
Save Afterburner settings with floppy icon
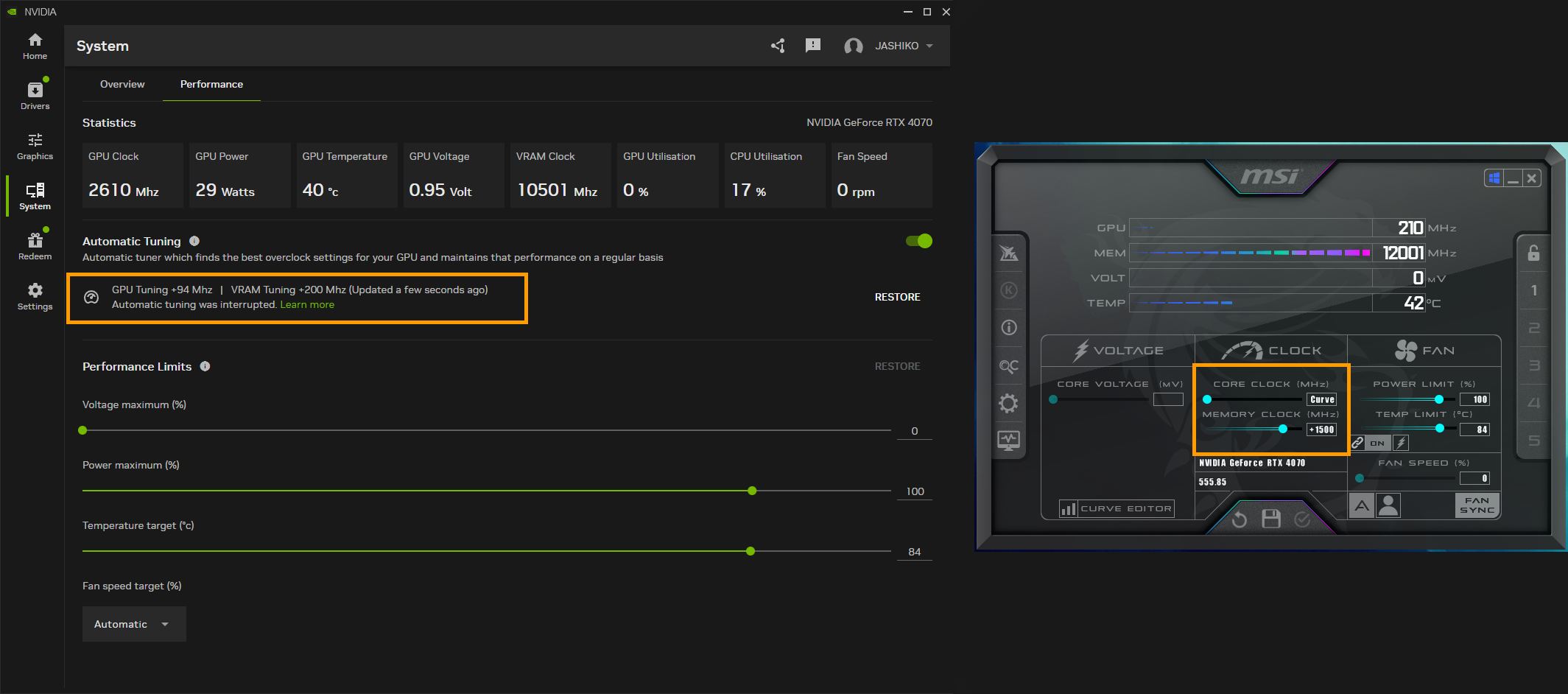point(1271,519)
